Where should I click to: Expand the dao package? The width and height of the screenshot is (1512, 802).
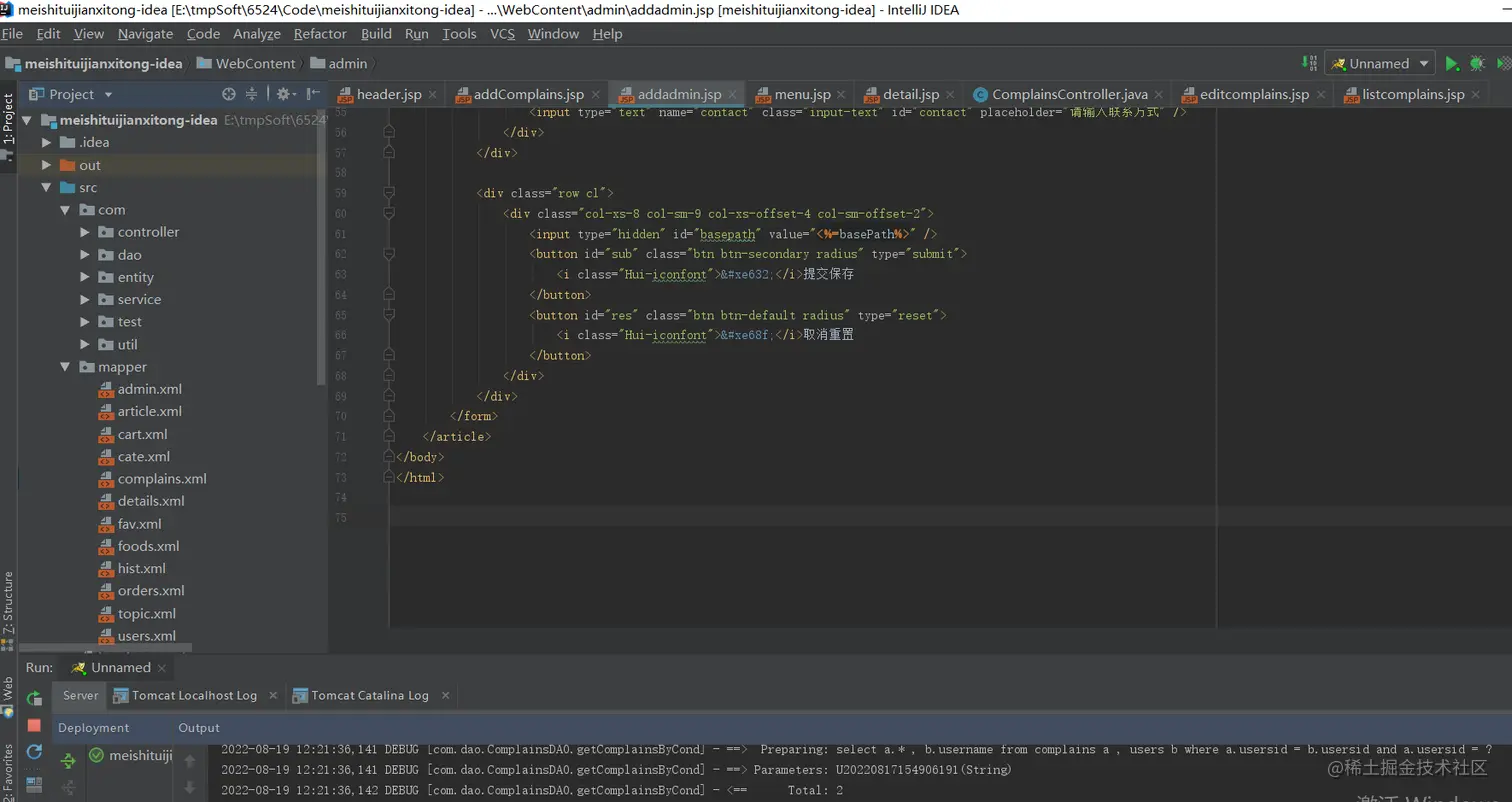point(85,255)
